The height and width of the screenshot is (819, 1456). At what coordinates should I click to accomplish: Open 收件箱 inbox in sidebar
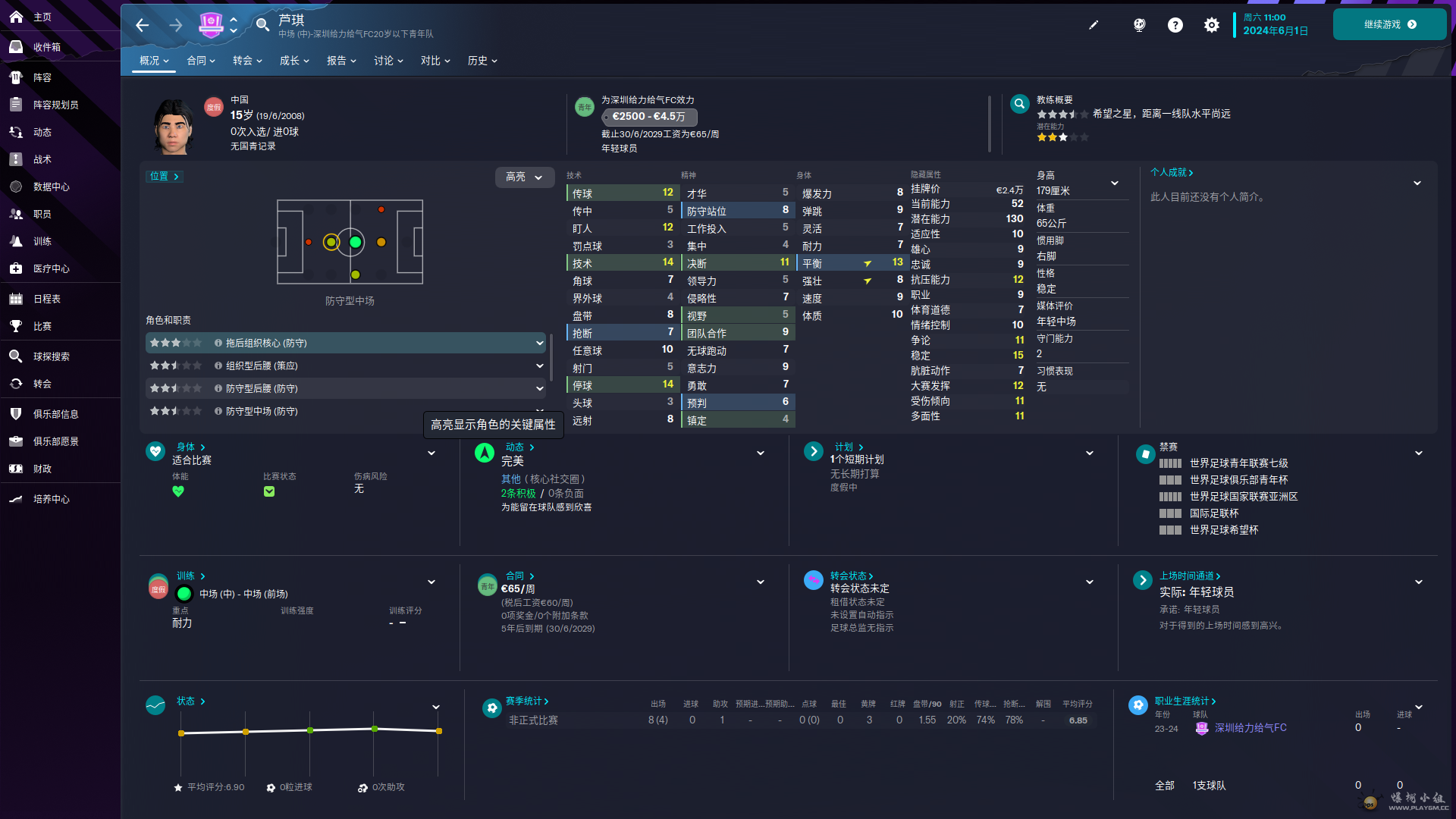[46, 47]
